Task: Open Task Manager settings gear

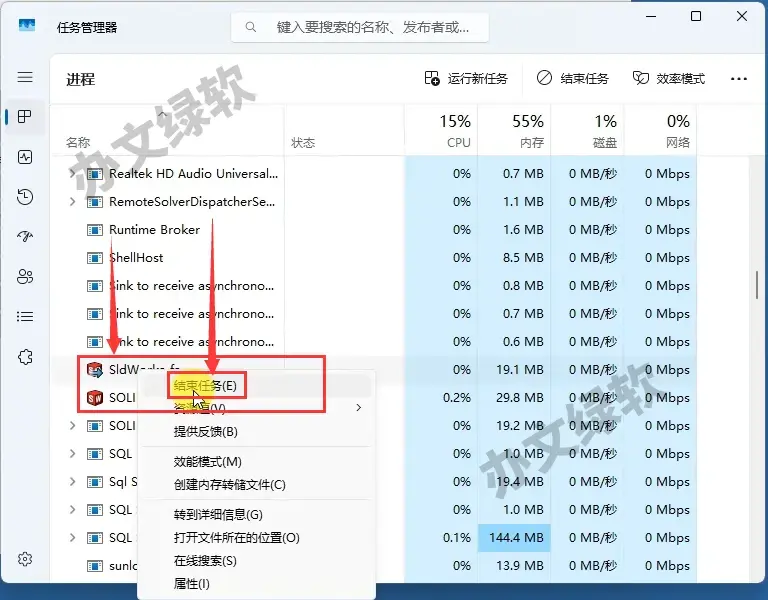Action: coord(25,559)
